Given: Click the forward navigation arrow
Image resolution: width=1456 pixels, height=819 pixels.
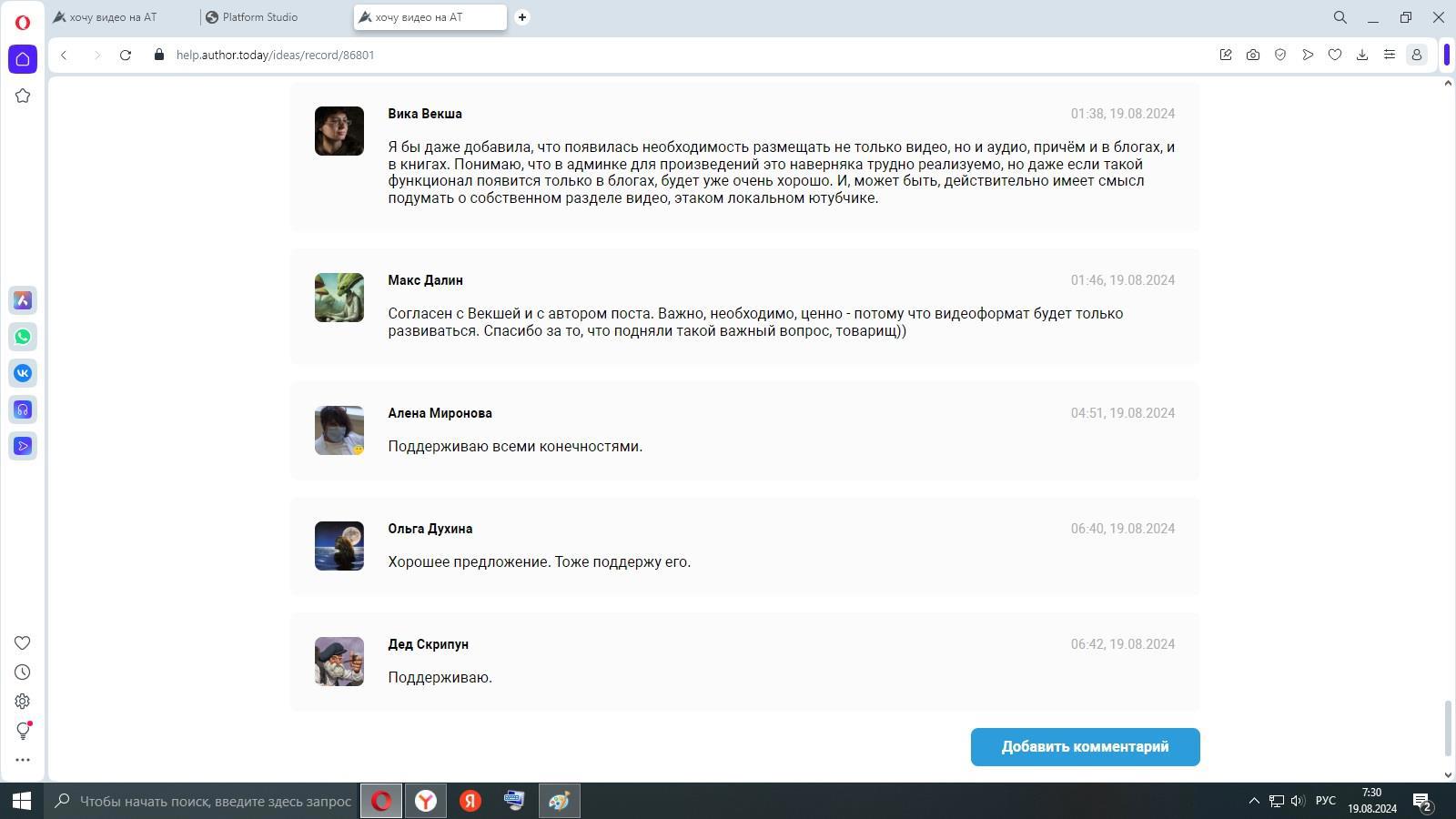Looking at the screenshot, I should click(x=96, y=56).
